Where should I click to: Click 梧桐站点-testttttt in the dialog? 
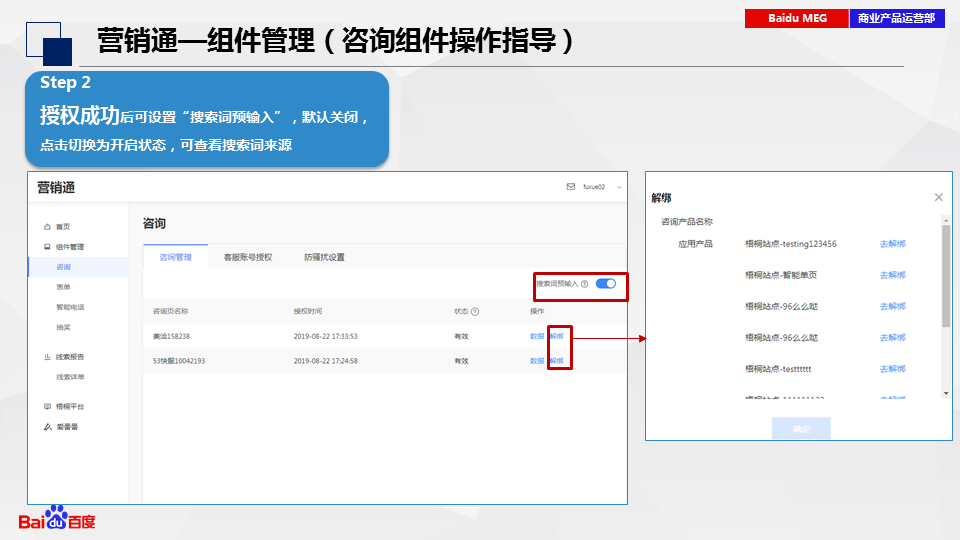(778, 369)
